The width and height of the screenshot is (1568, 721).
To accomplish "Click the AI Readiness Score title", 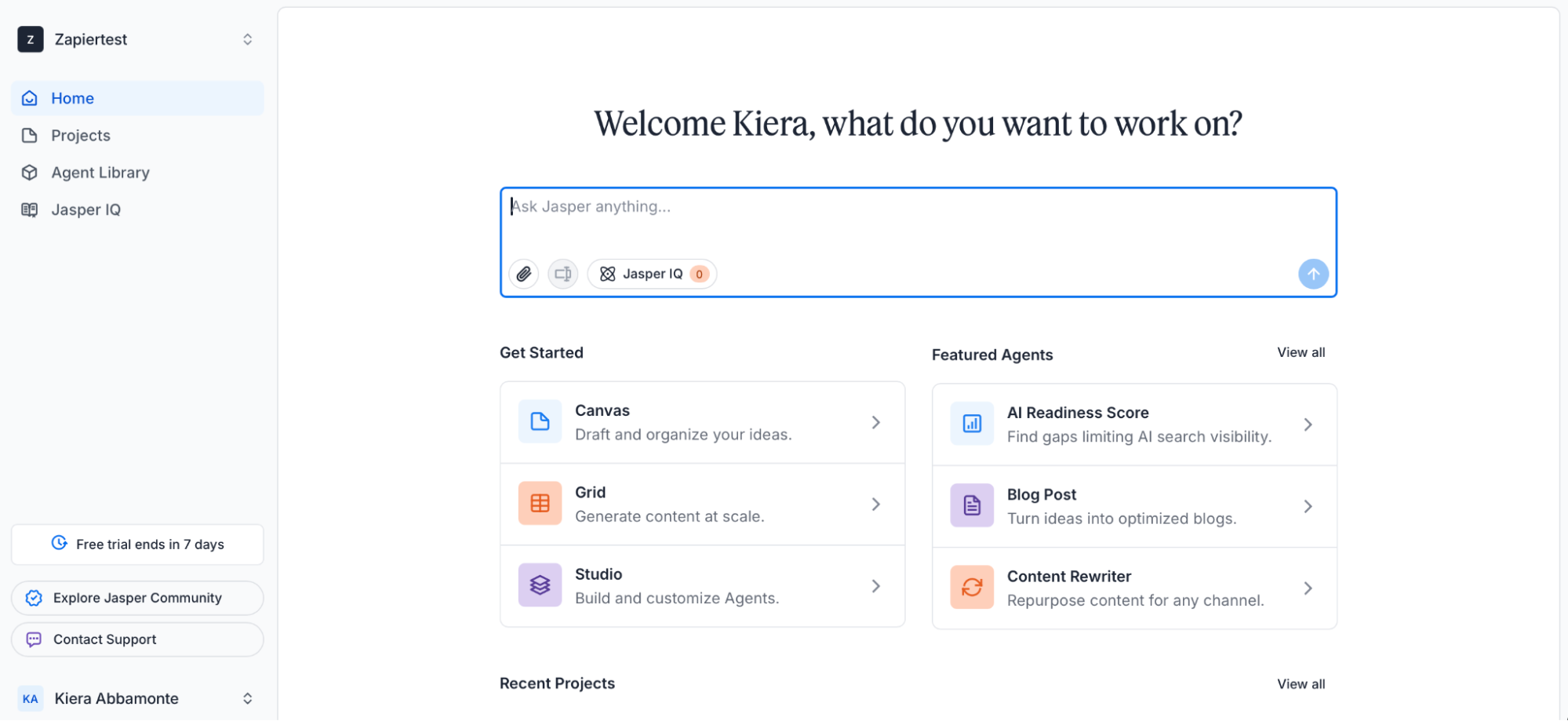I will [x=1078, y=413].
